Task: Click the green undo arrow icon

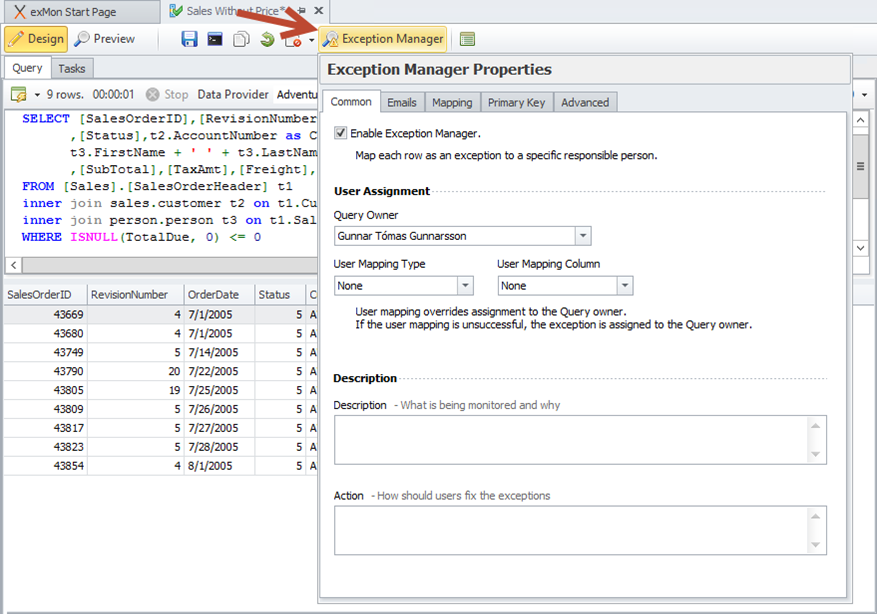Action: coord(267,39)
